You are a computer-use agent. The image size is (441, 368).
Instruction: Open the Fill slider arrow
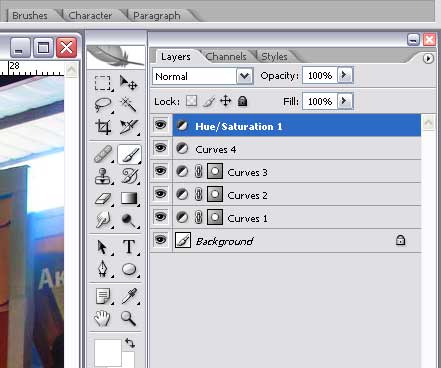coord(345,101)
